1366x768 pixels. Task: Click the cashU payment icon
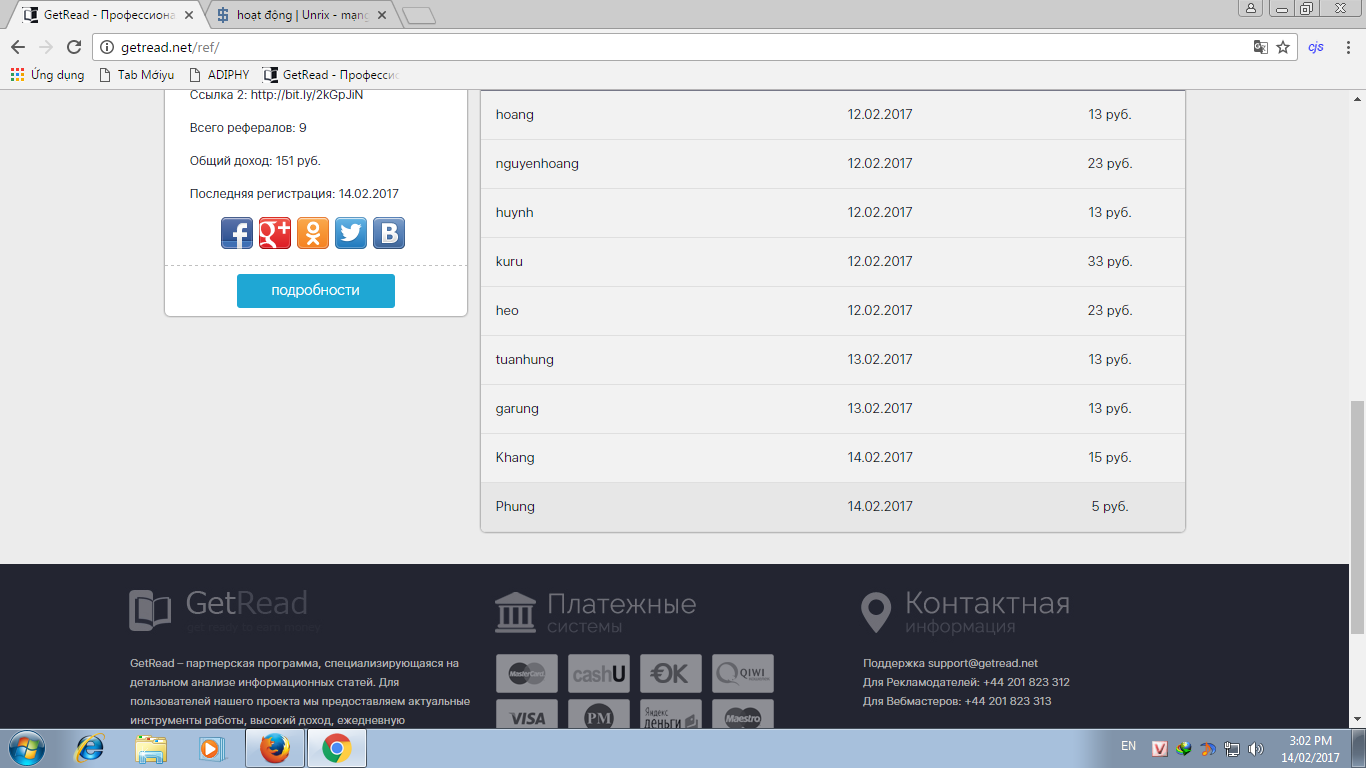(599, 674)
